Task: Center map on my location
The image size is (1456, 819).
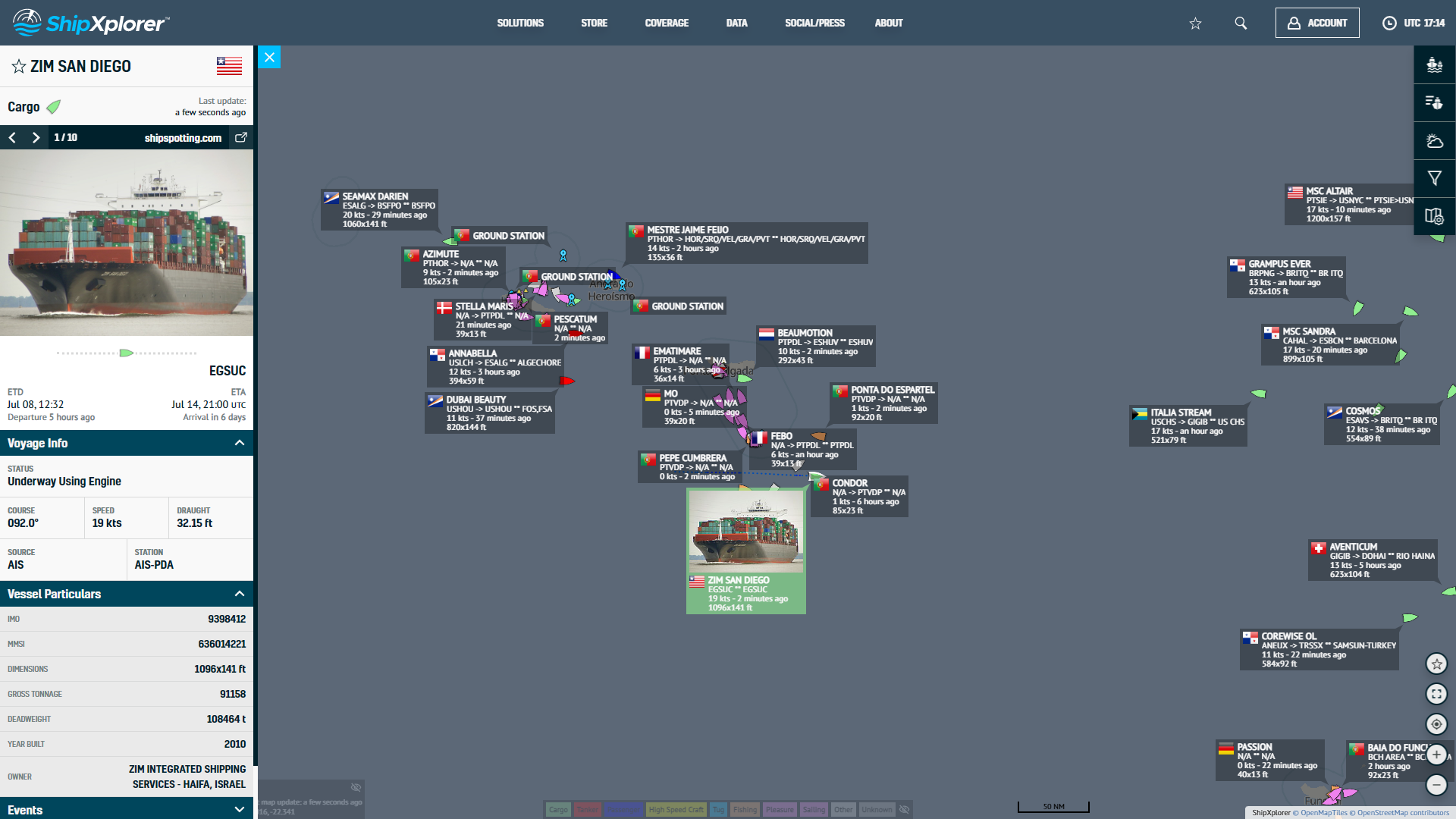Action: [x=1436, y=724]
